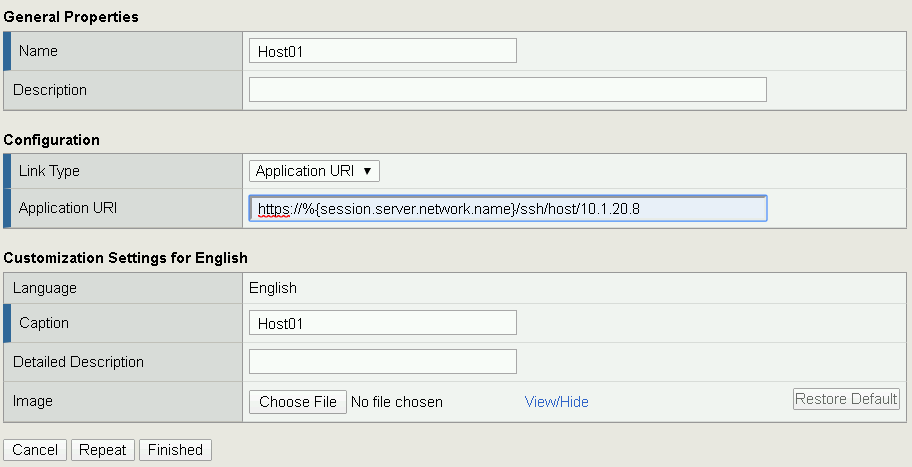Viewport: 912px width, 467px height.
Task: Click Finished to save the link
Action: click(x=175, y=450)
